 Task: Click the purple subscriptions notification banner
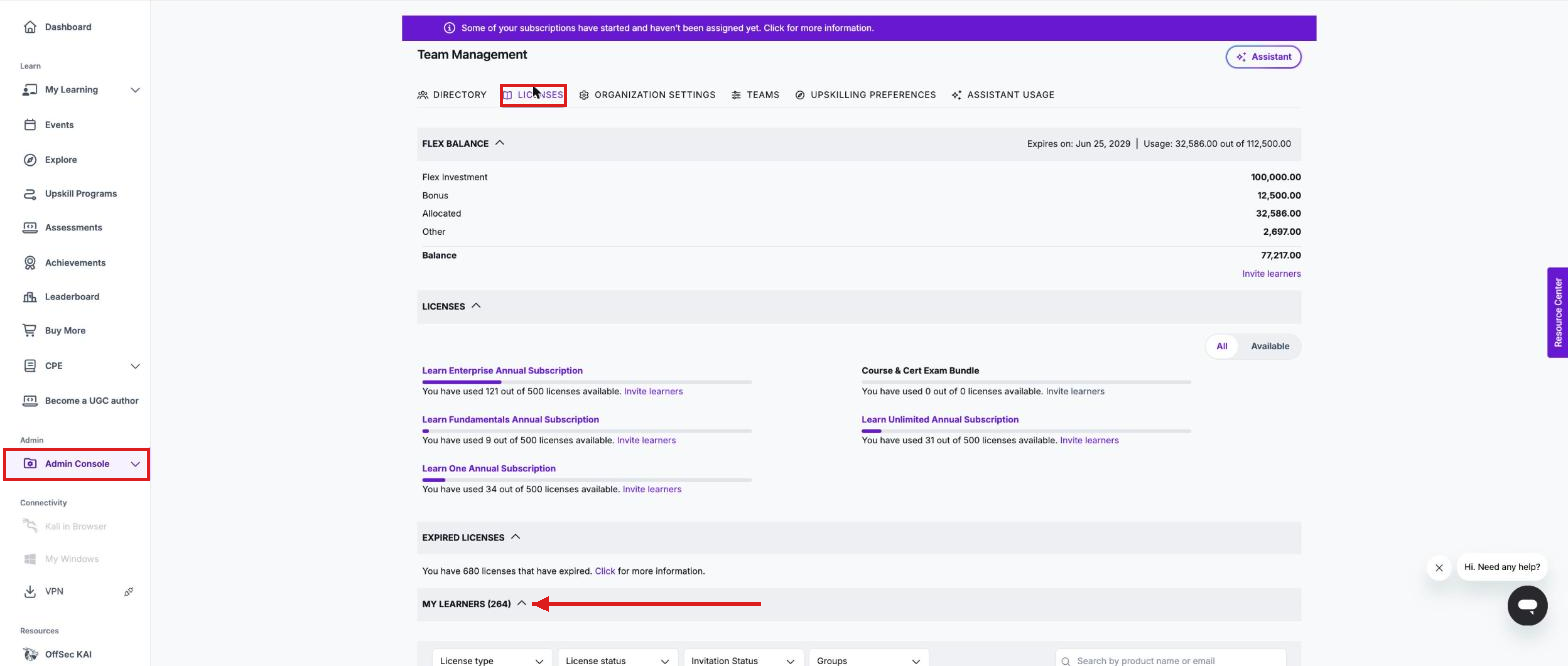859,28
